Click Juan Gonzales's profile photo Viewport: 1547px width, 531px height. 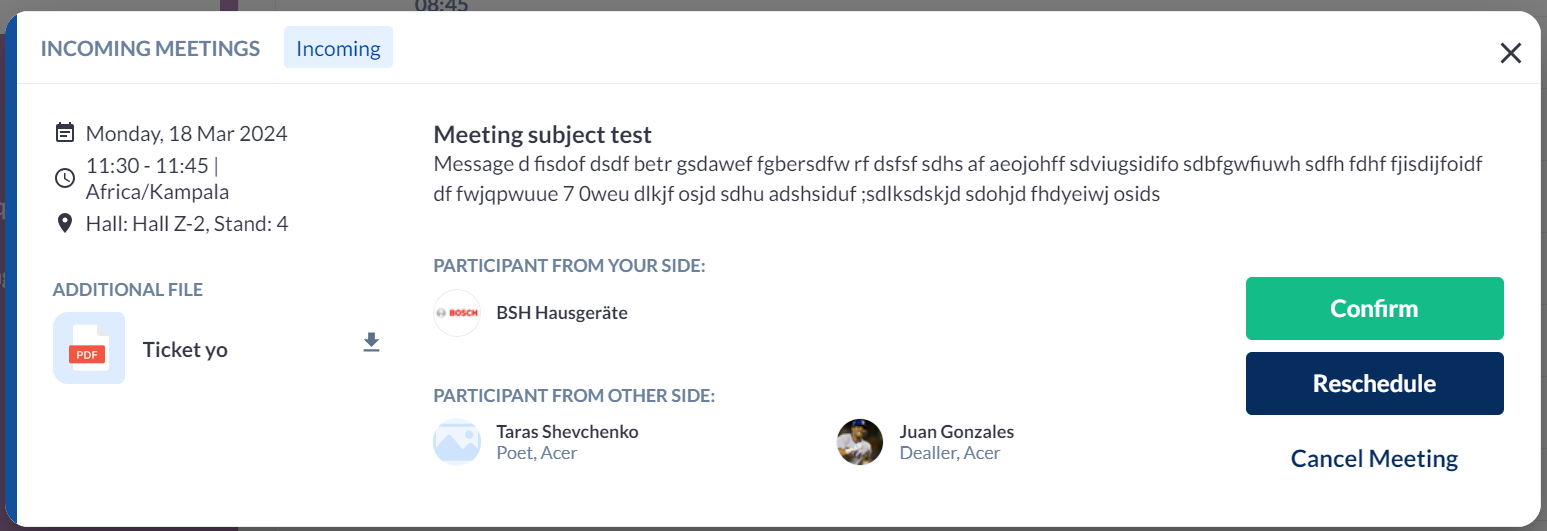tap(860, 442)
